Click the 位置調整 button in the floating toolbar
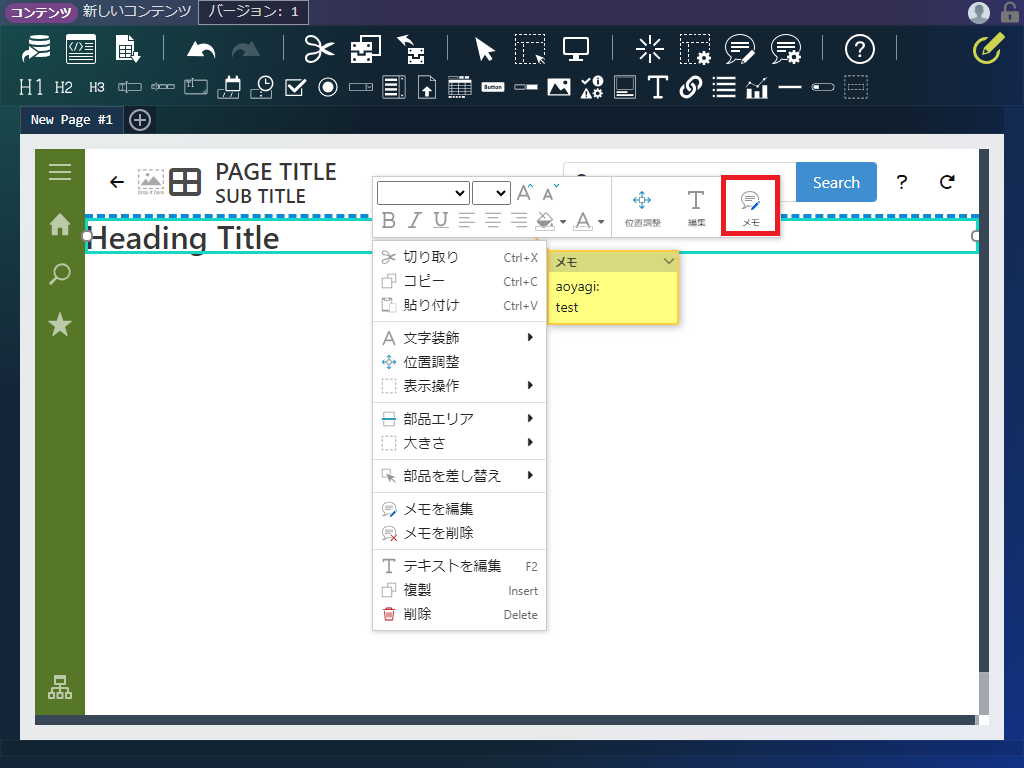This screenshot has width=1024, height=768. (643, 208)
